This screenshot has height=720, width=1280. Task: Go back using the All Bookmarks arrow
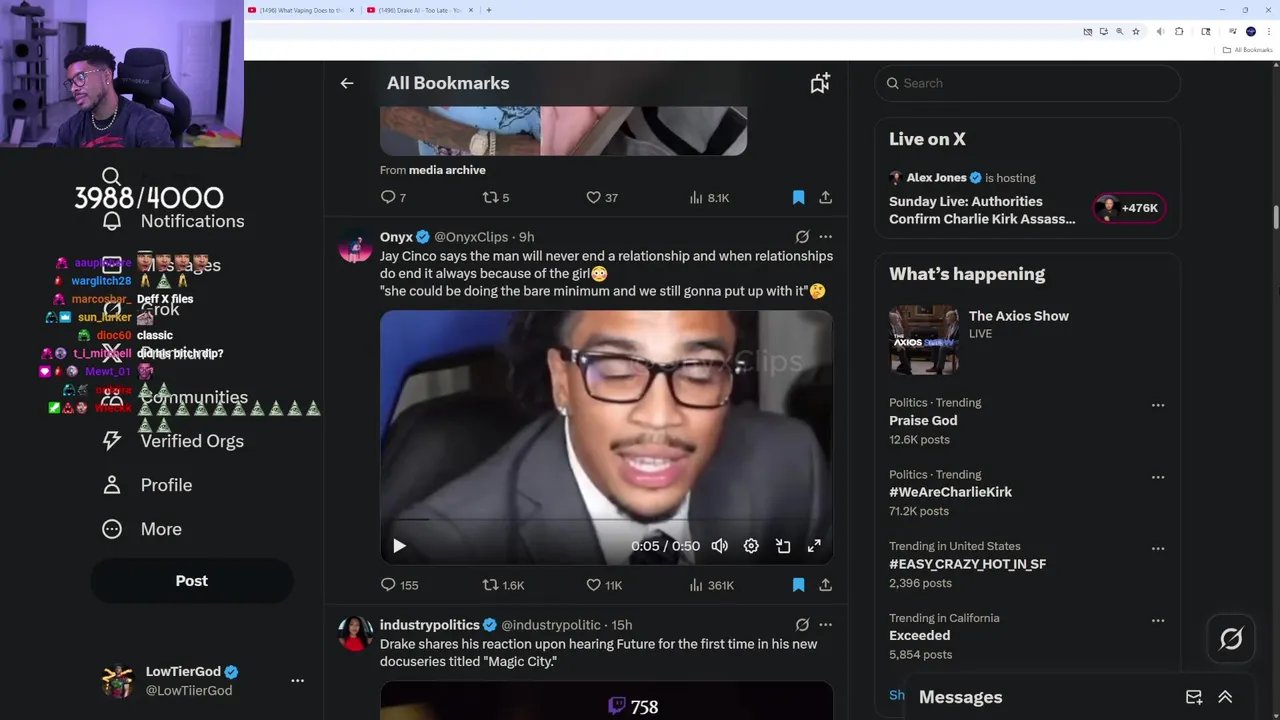coord(347,83)
